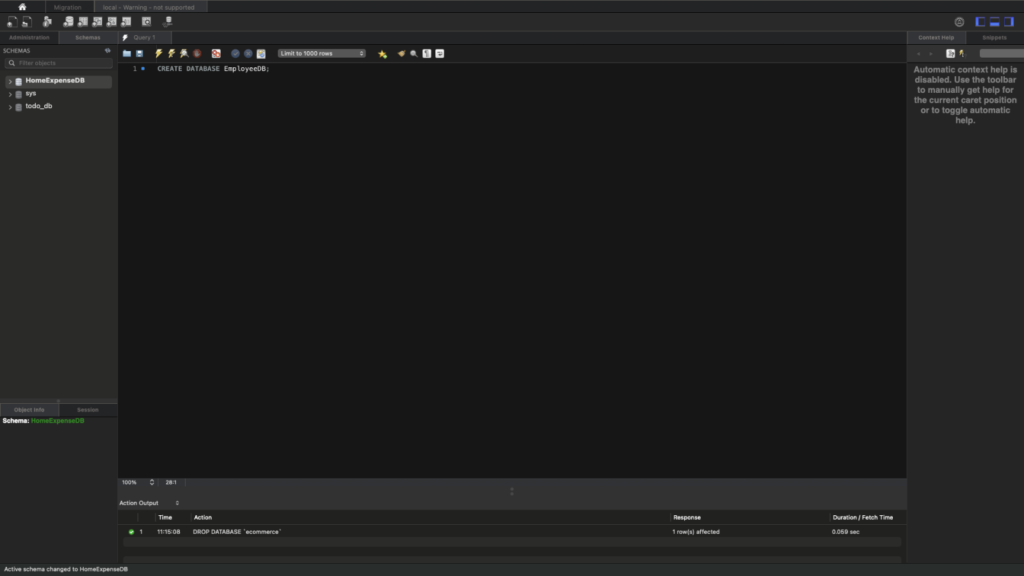Toggle the bottom output panel visibility
The width and height of the screenshot is (1024, 576).
995,21
